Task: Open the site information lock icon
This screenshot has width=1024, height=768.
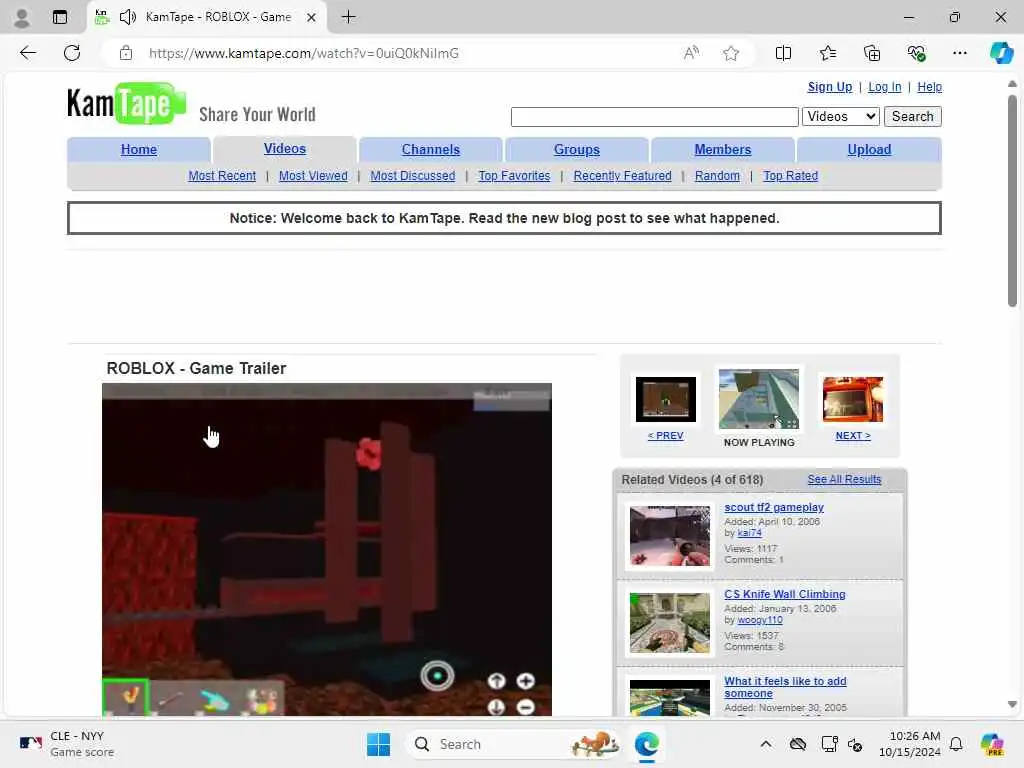Action: click(x=126, y=53)
